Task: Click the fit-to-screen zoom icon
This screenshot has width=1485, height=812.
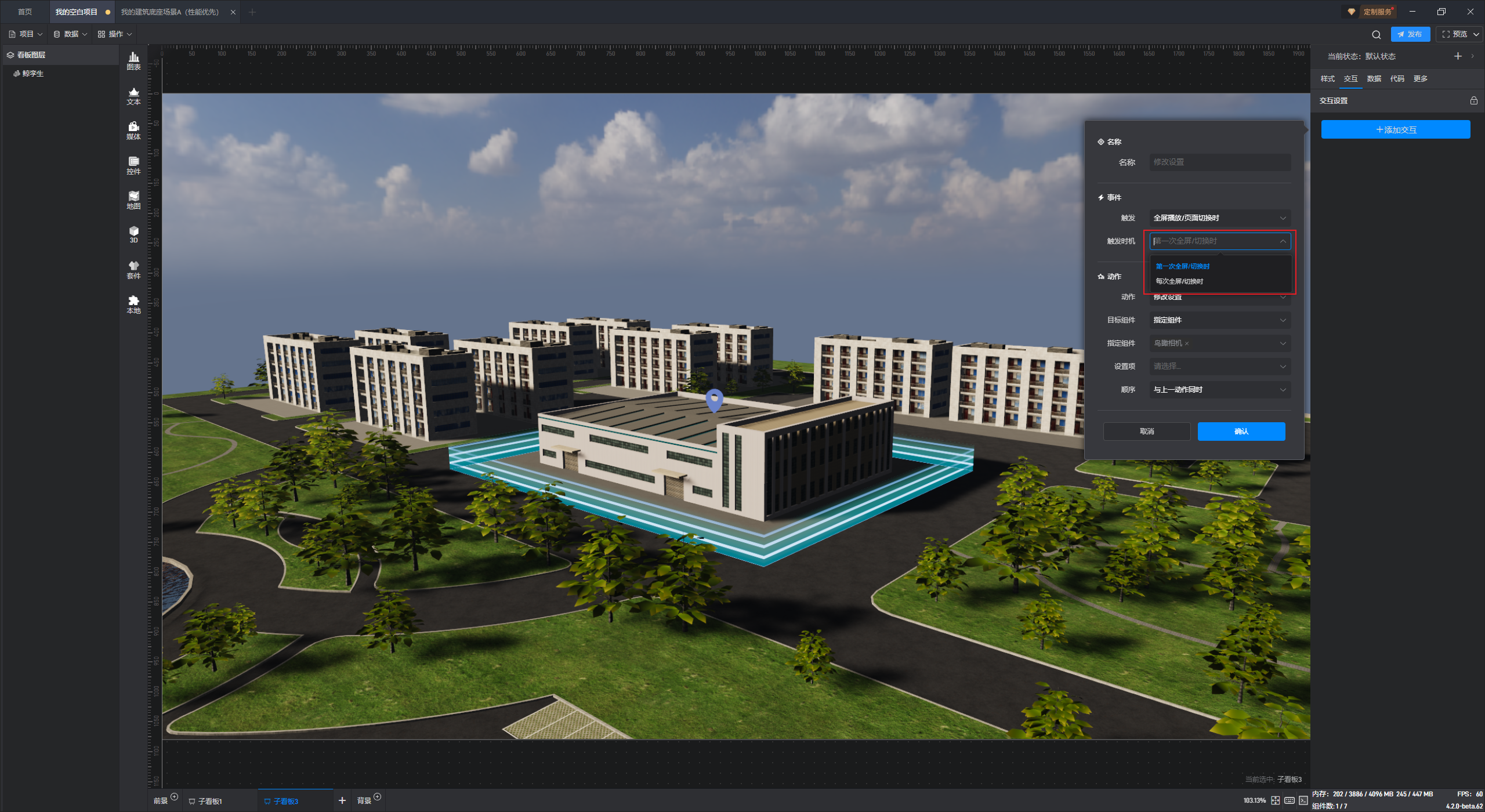Action: (x=1275, y=800)
